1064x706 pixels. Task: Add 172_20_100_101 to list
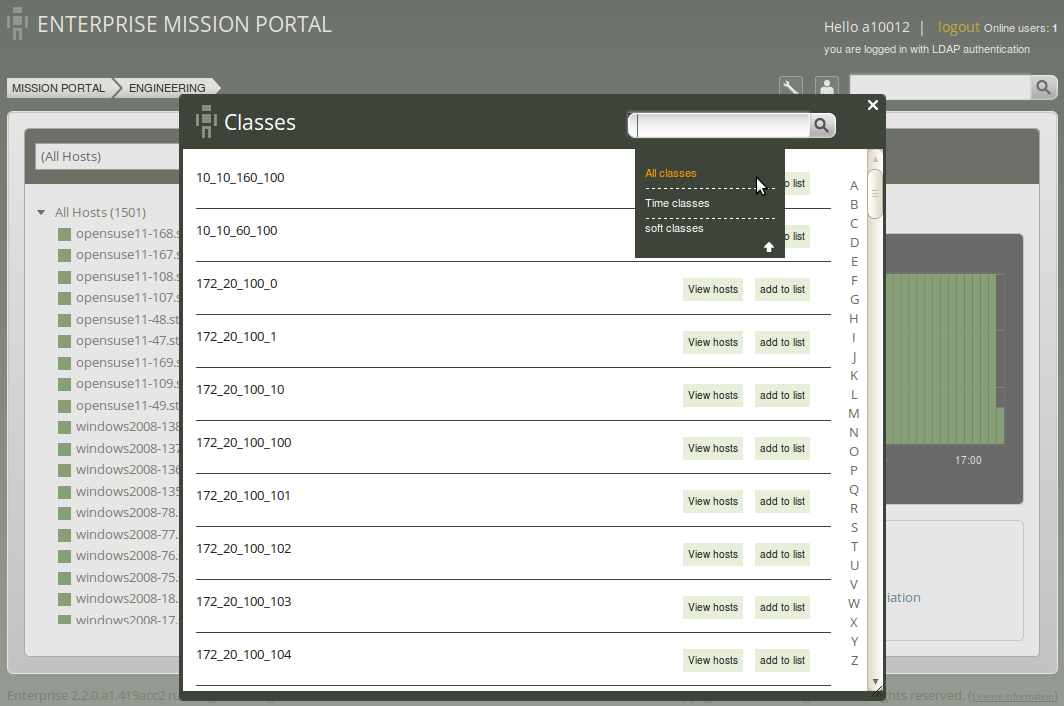click(782, 501)
